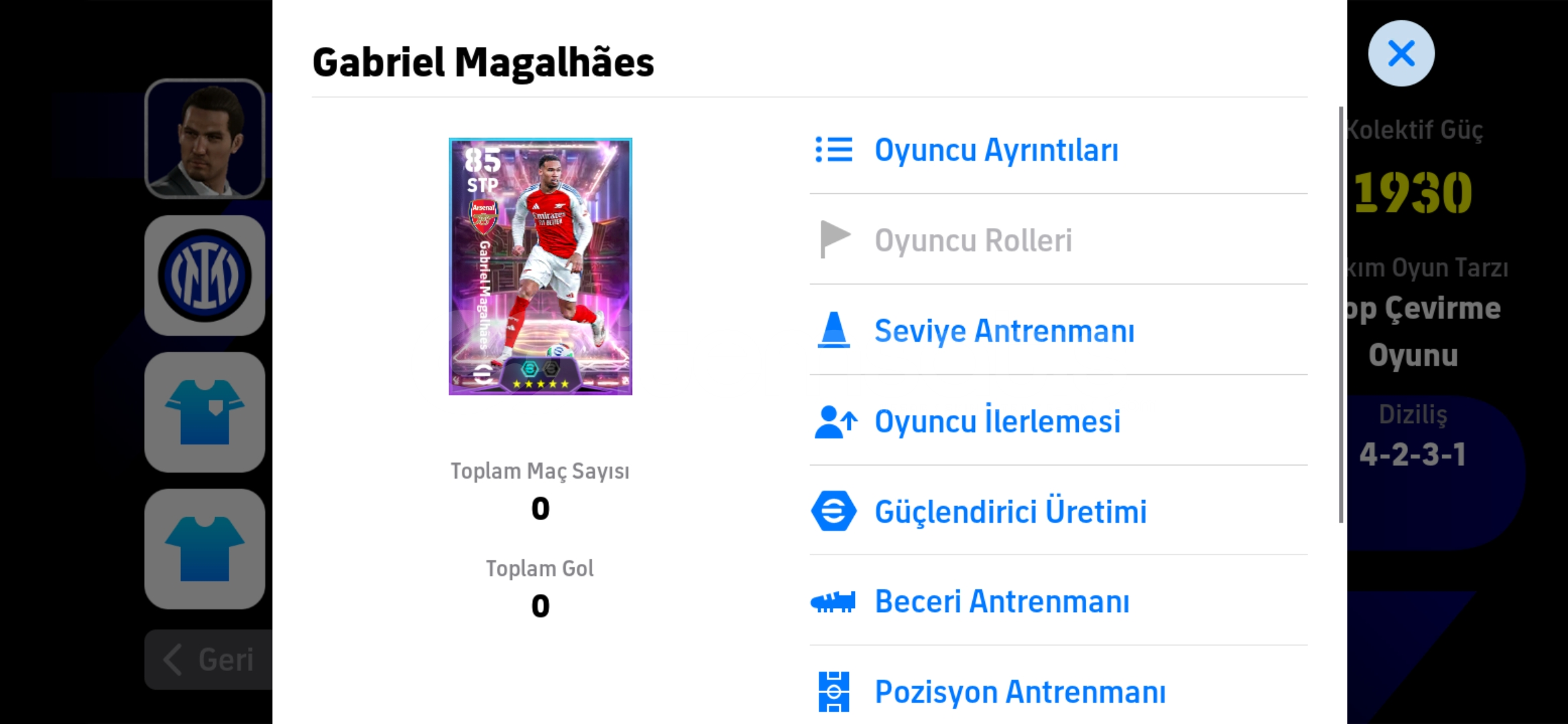Tap the Beceri Antrenmanı boot icon
The image size is (1568, 724).
(x=833, y=601)
